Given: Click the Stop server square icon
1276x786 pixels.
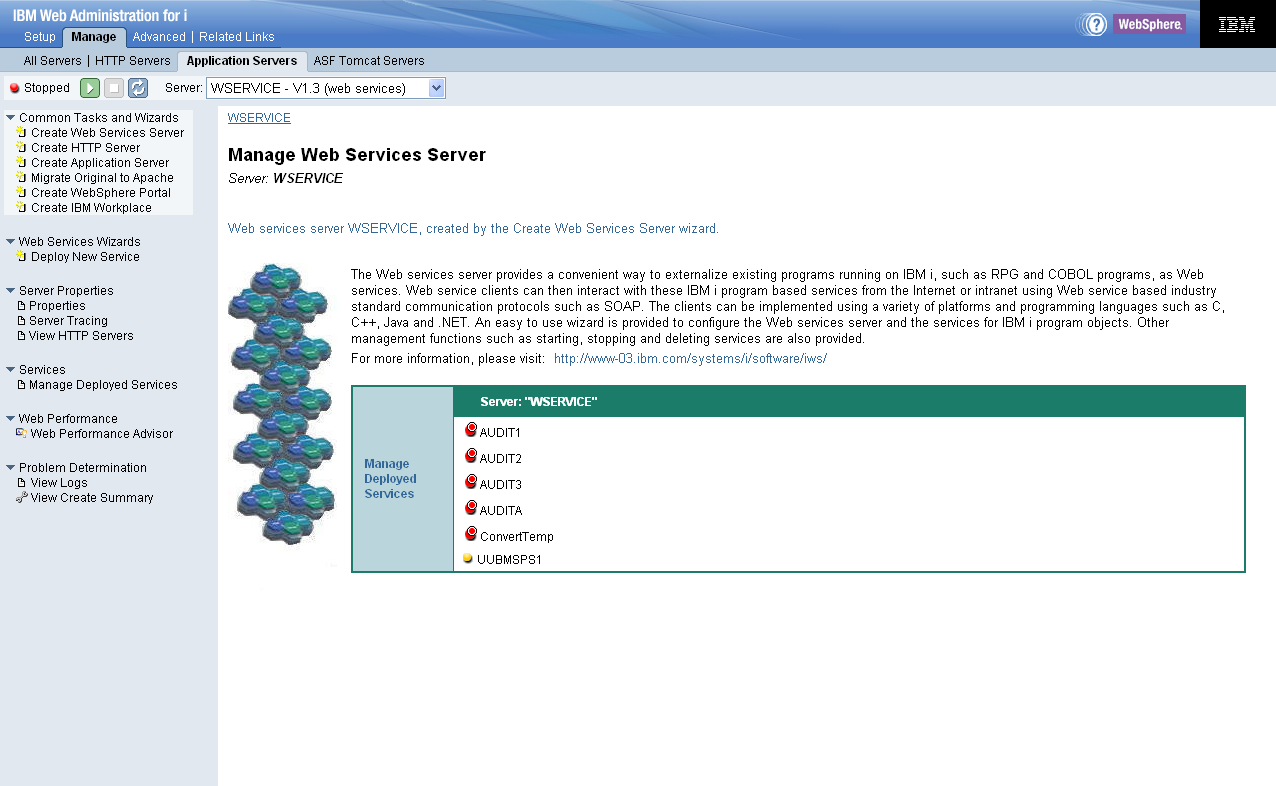Looking at the screenshot, I should [114, 88].
